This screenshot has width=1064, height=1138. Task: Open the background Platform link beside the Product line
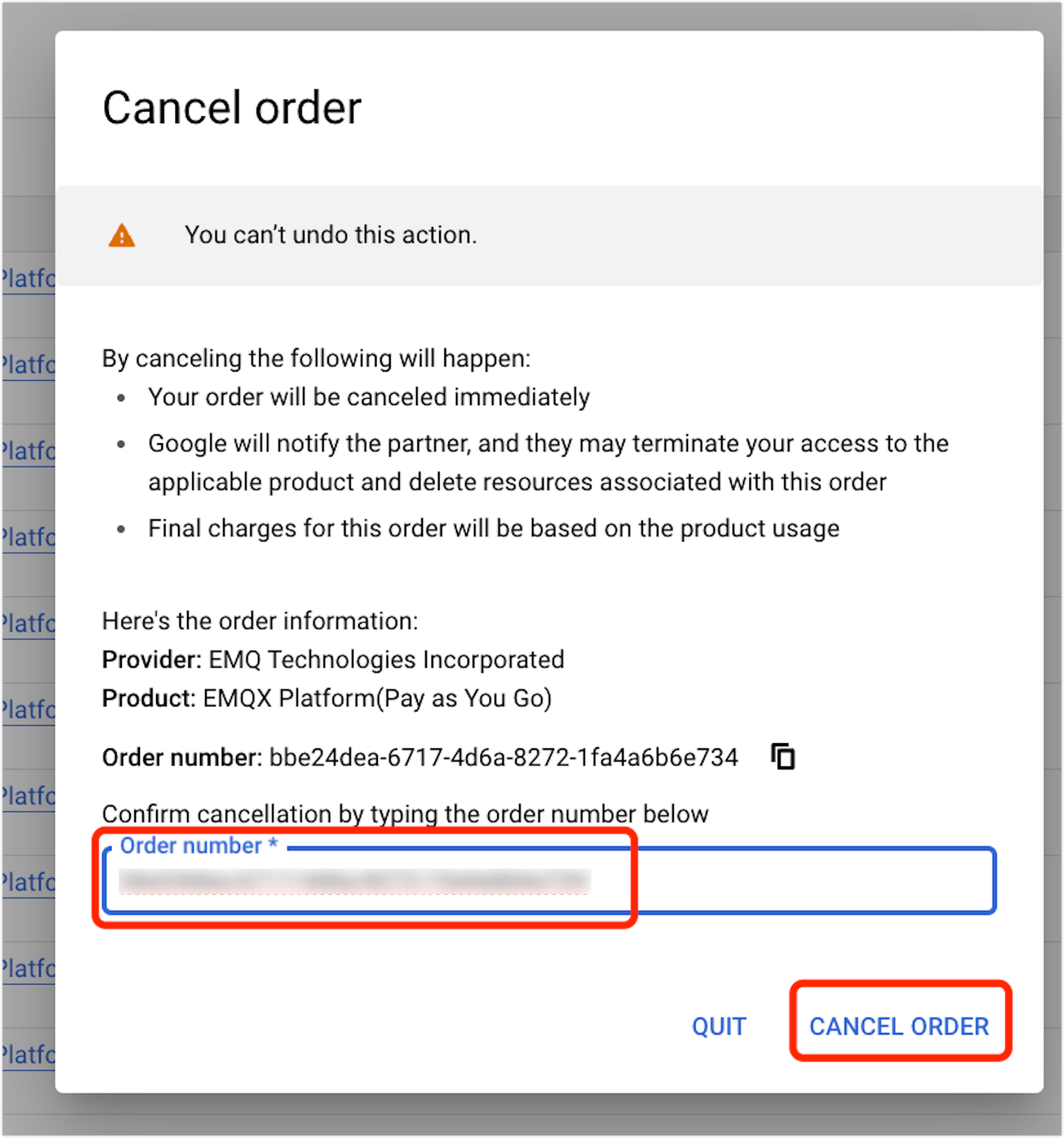click(x=28, y=710)
